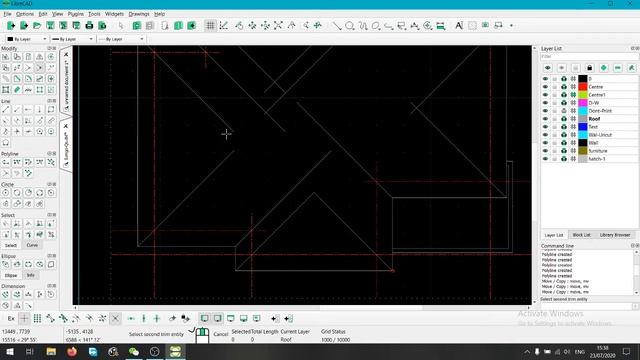Hide the furniture layer with its eye icon
Screen dimensions: 640x360
545,151
